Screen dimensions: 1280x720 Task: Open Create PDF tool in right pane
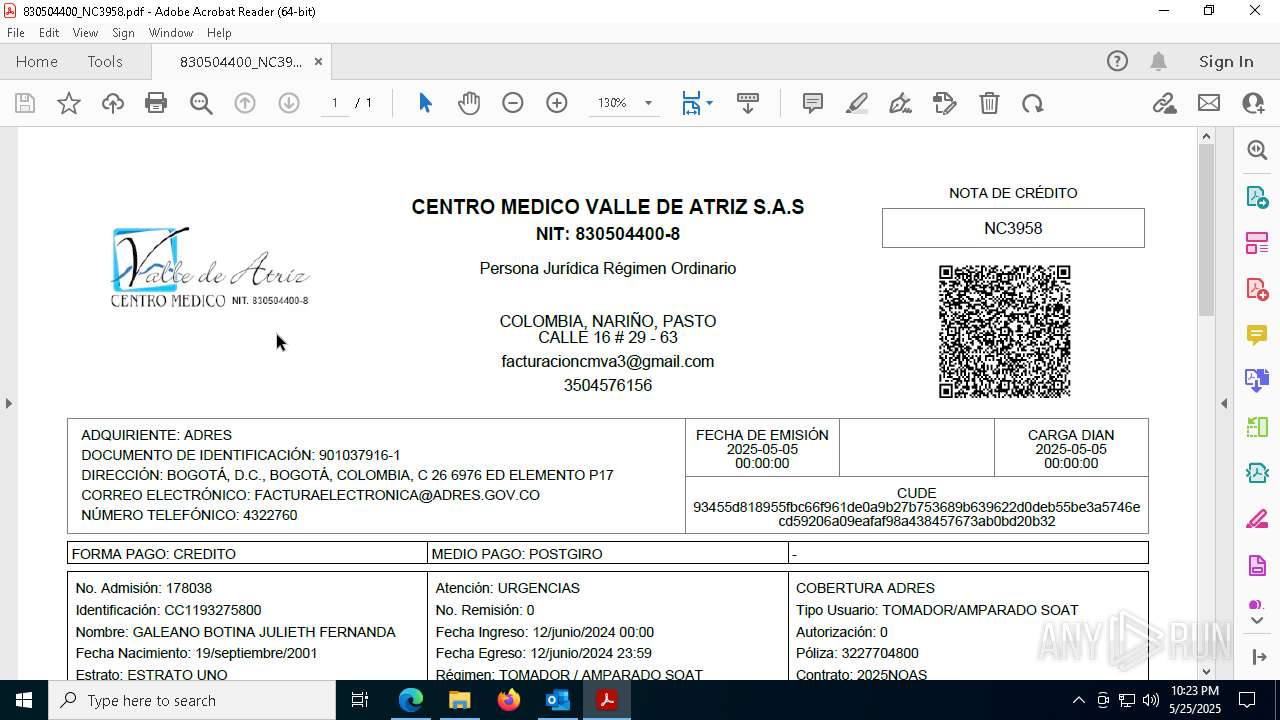(x=1257, y=289)
